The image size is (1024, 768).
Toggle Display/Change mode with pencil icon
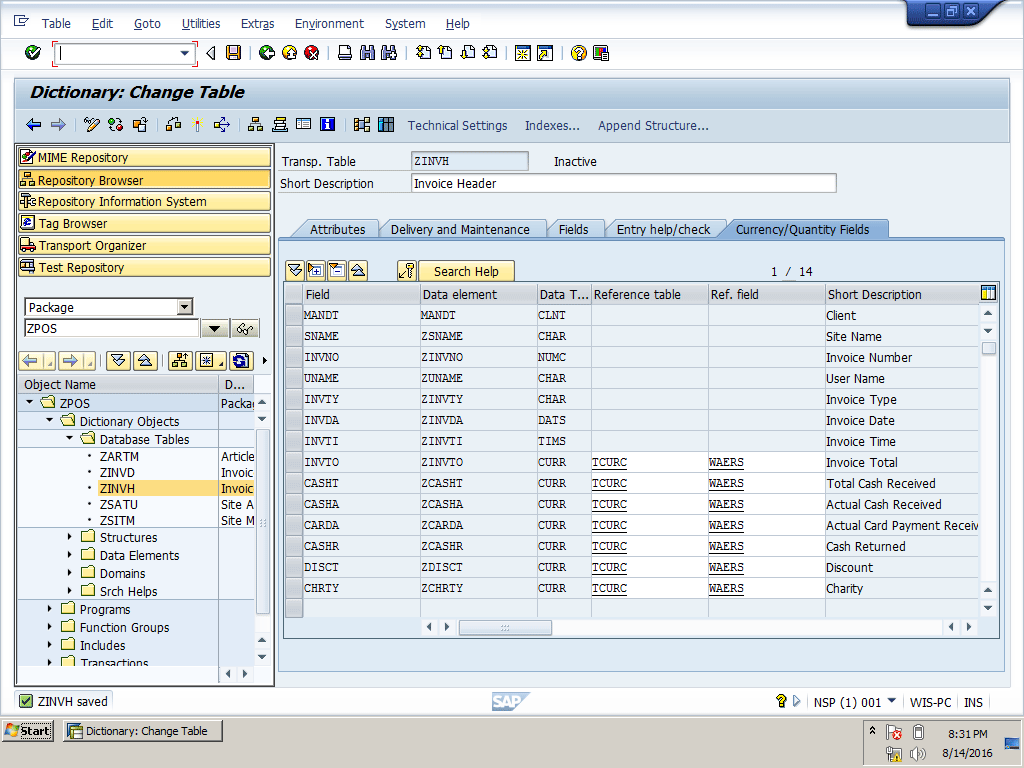[92, 125]
